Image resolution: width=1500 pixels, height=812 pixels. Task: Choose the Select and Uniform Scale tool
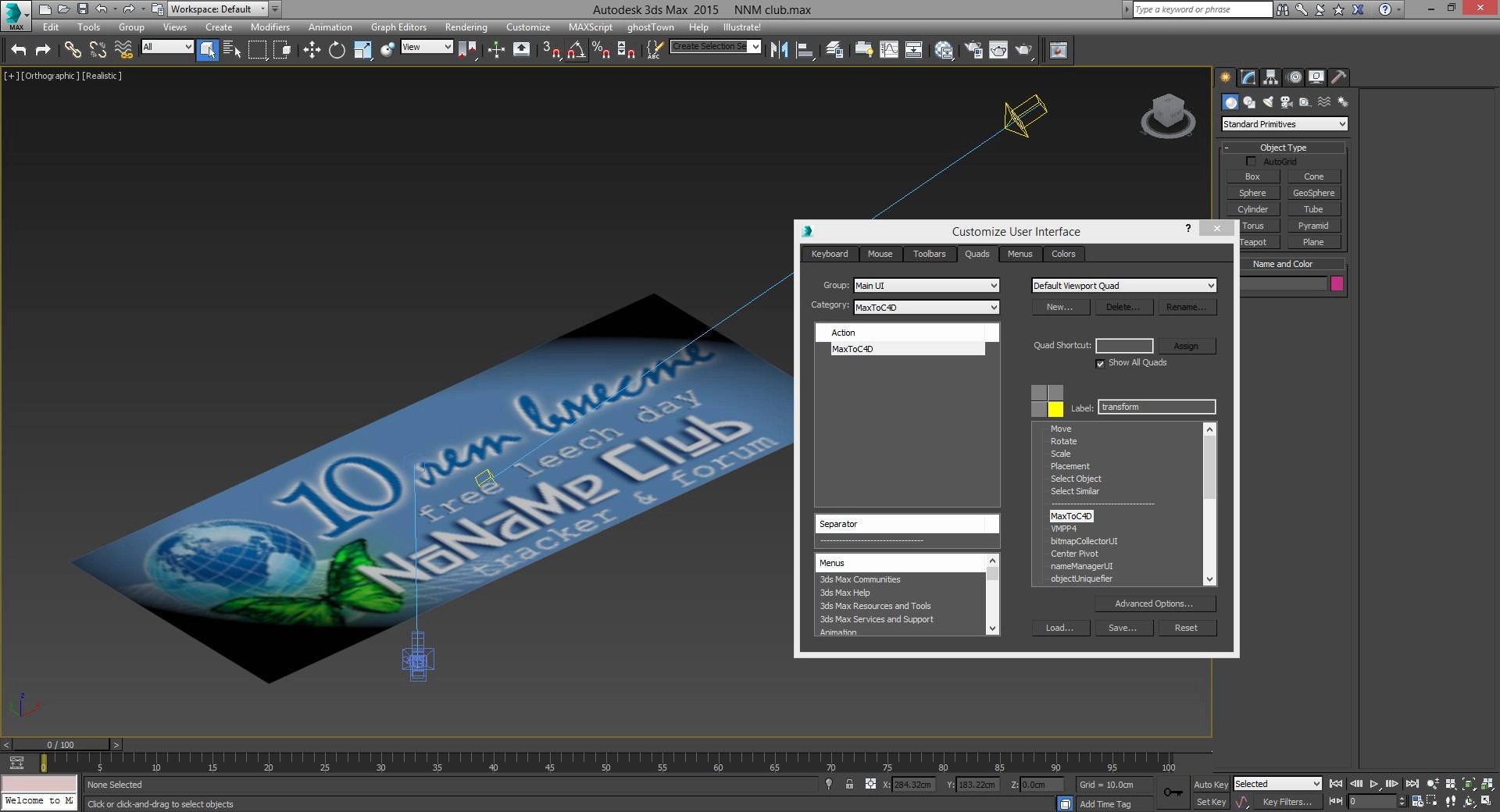362,50
